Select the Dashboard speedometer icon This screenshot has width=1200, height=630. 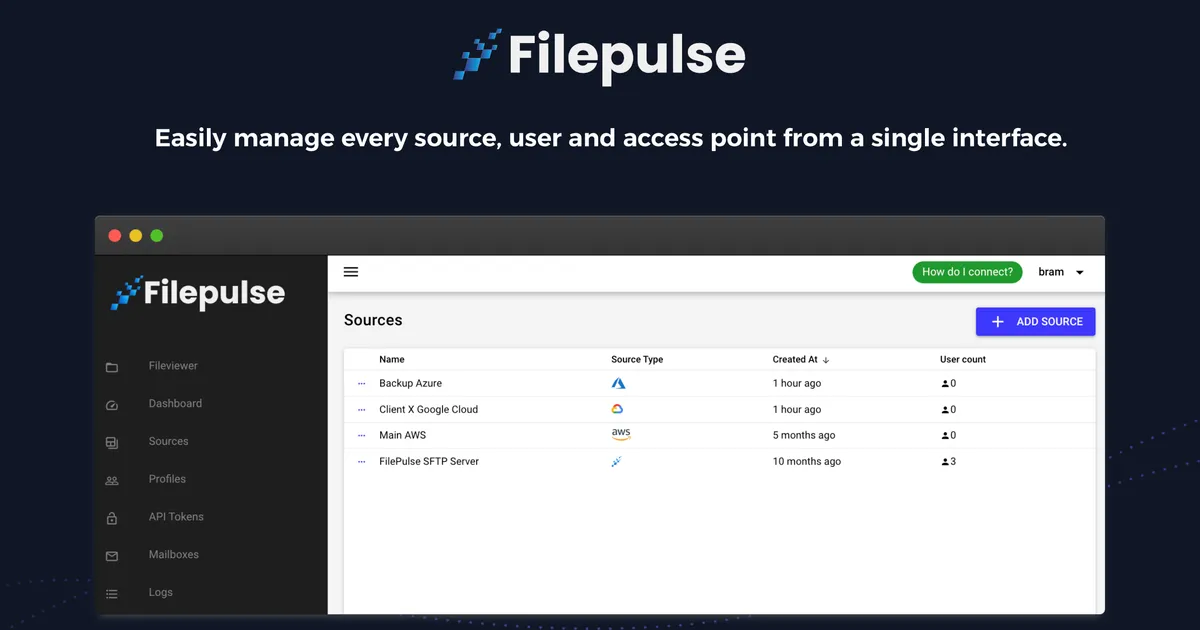(x=112, y=404)
